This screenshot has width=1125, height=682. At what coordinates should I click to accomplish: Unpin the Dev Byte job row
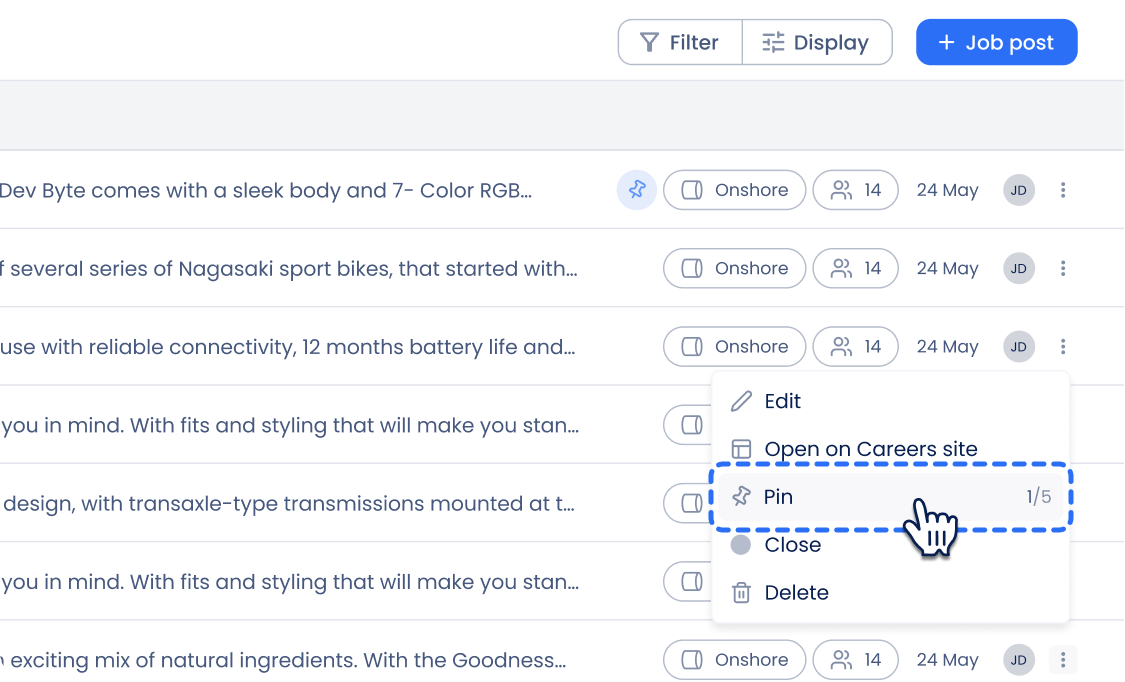click(x=636, y=190)
